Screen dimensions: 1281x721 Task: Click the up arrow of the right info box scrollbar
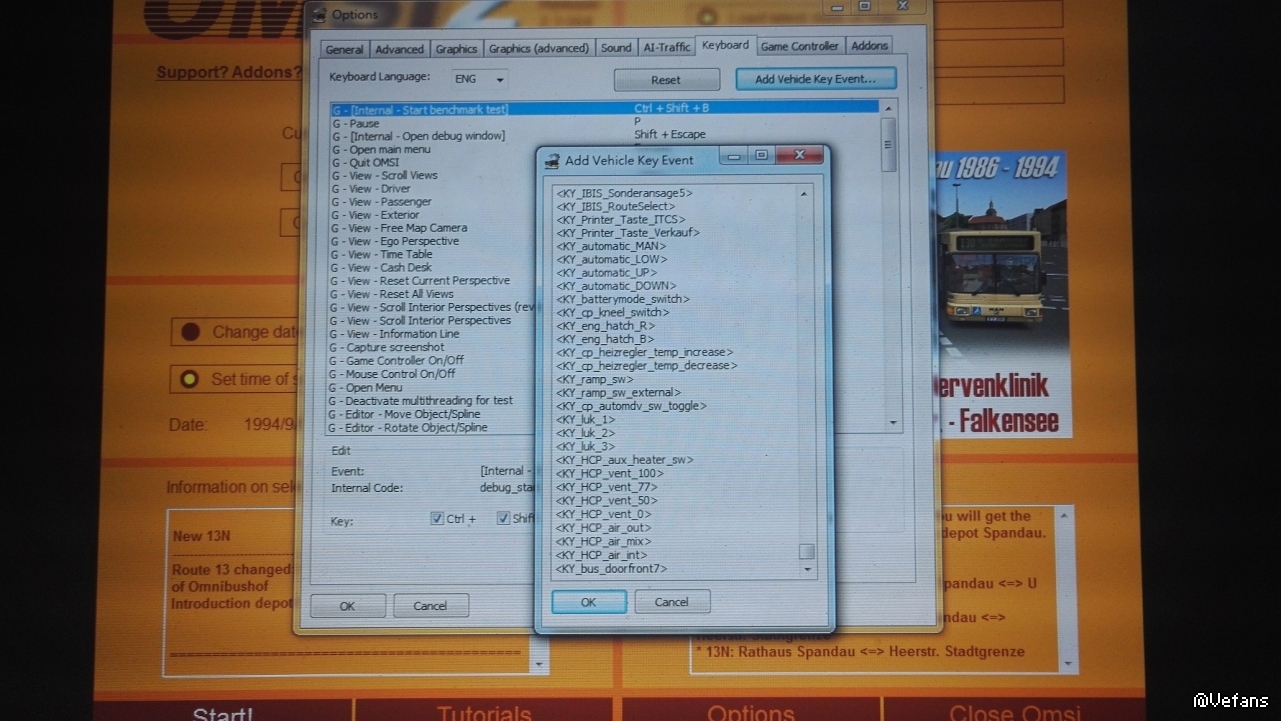click(x=1064, y=516)
